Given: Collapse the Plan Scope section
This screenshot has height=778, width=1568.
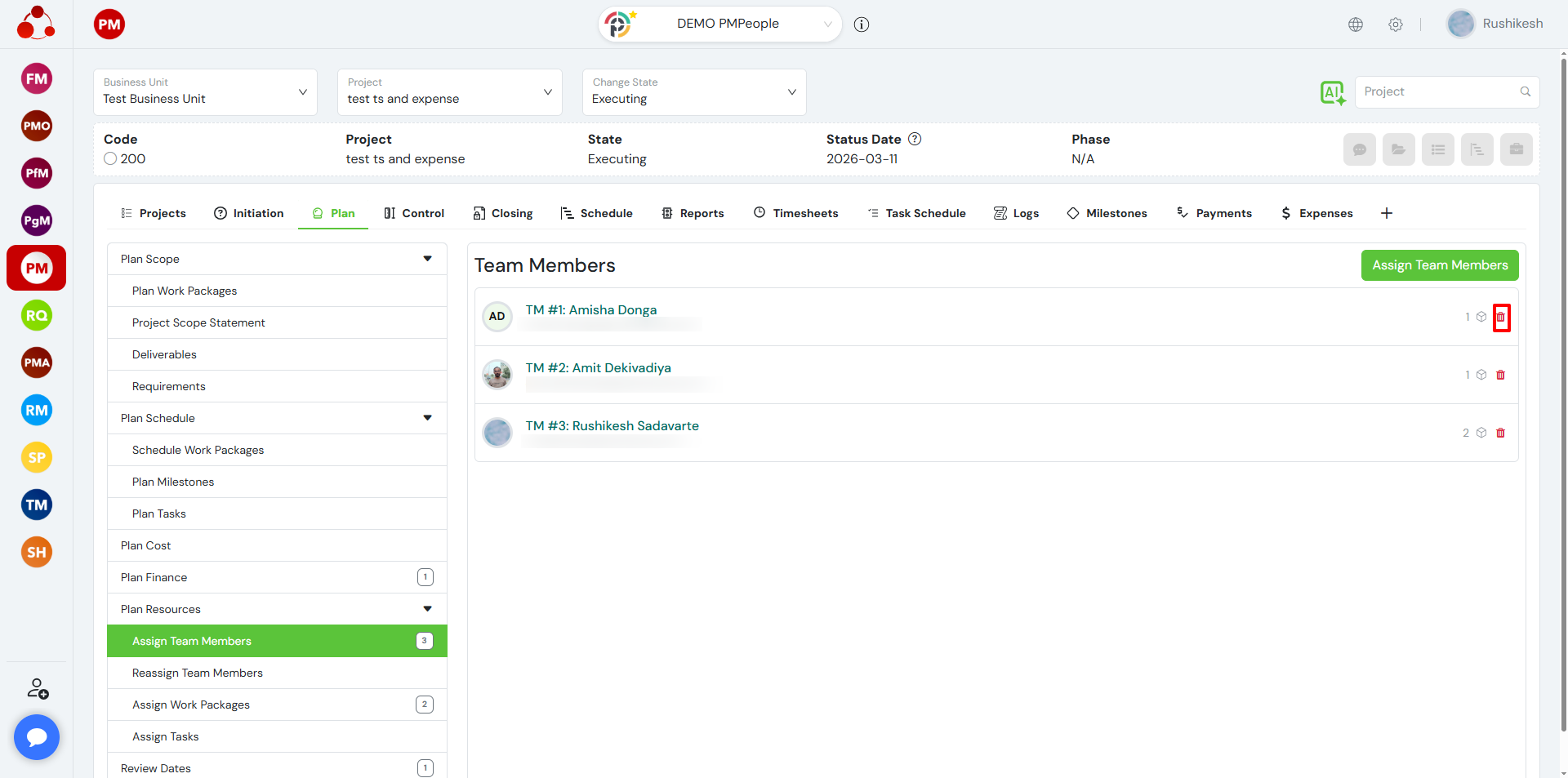Looking at the screenshot, I should click(x=427, y=259).
